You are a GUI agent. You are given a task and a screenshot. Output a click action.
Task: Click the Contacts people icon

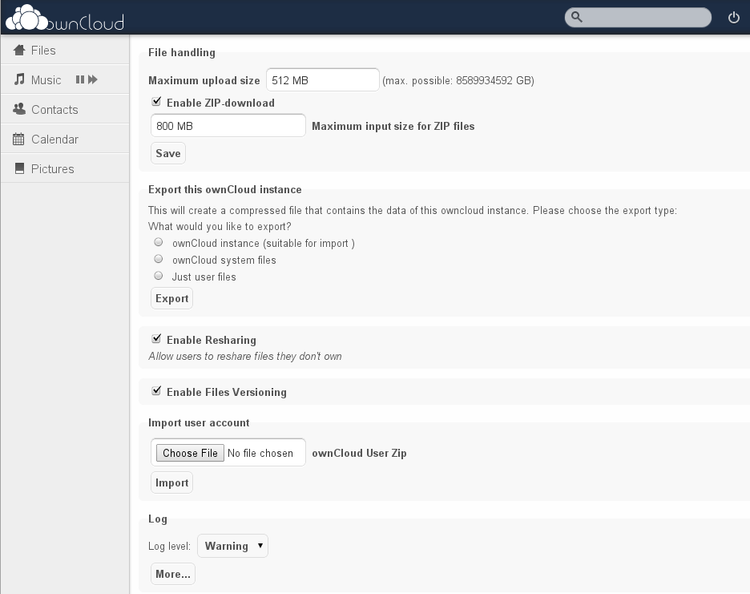[x=18, y=110]
